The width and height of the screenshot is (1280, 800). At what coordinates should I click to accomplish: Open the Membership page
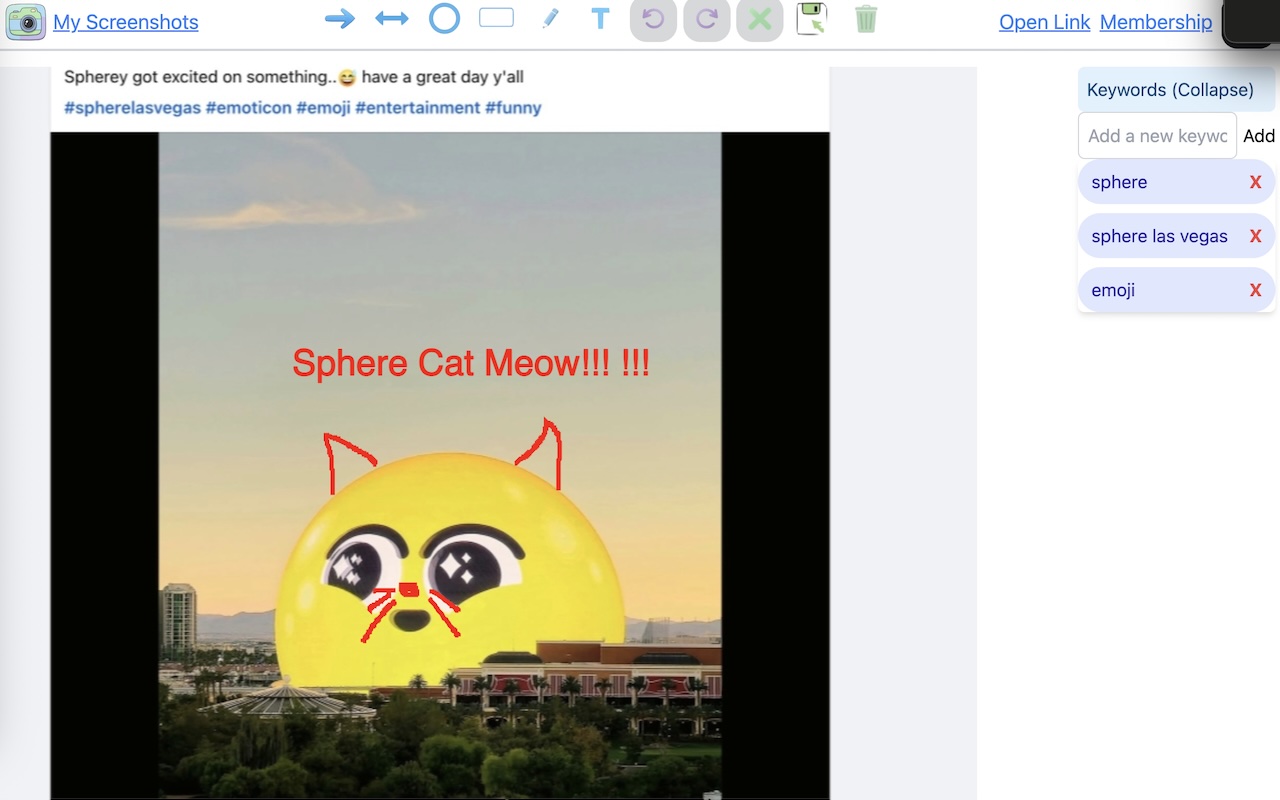(x=1156, y=22)
